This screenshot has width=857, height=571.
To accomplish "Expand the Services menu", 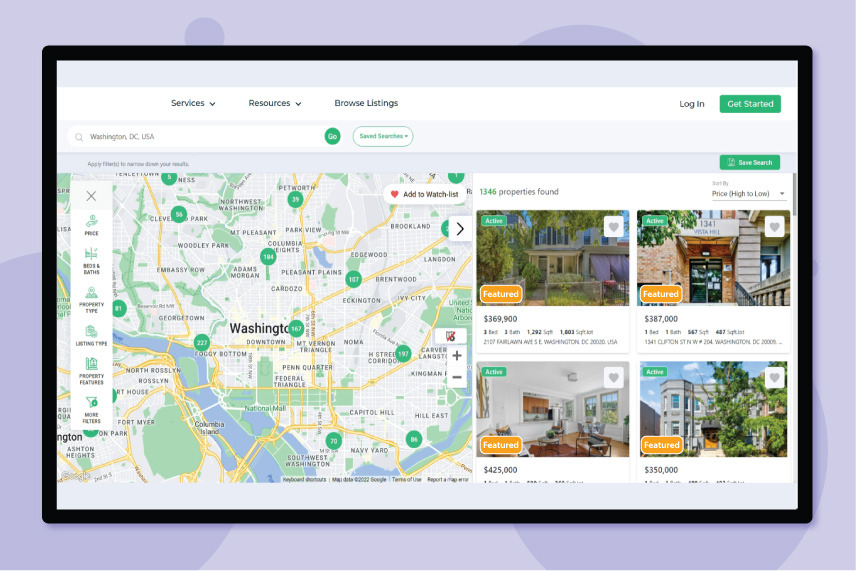I will click(x=193, y=103).
